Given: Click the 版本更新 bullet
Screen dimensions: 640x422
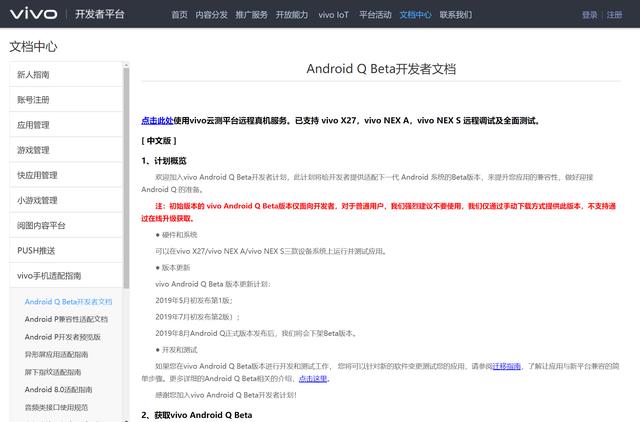Looking at the screenshot, I should click(x=173, y=268).
